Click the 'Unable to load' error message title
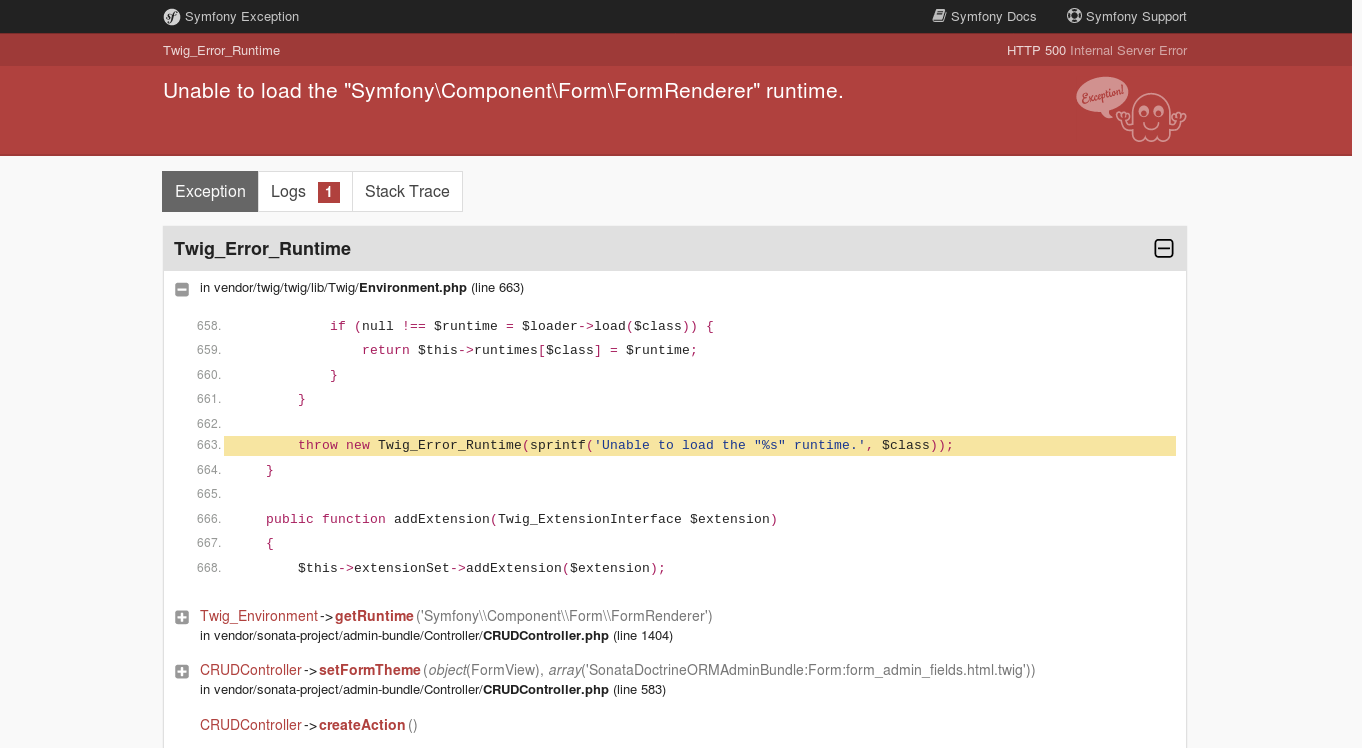Image resolution: width=1362 pixels, height=748 pixels. pyautogui.click(x=503, y=91)
